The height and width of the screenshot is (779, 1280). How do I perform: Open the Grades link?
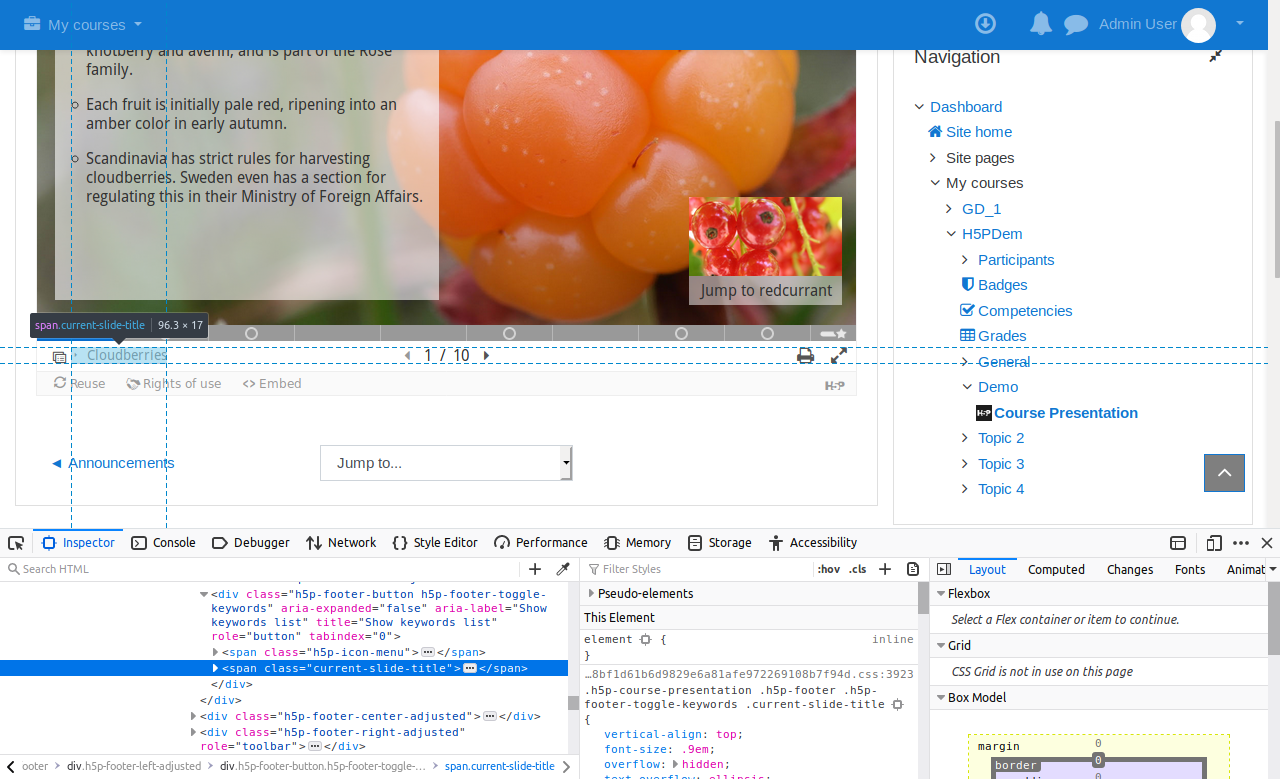point(1002,336)
